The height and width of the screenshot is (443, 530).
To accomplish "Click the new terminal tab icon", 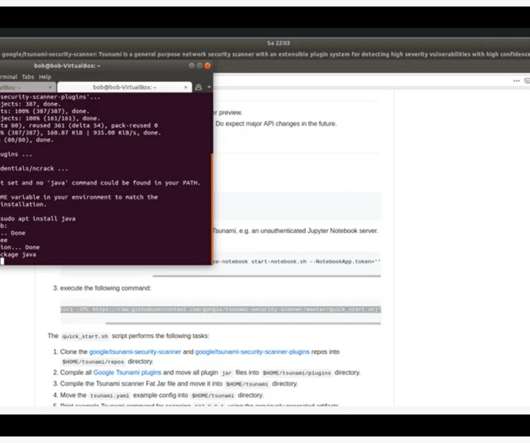I will [x=199, y=87].
